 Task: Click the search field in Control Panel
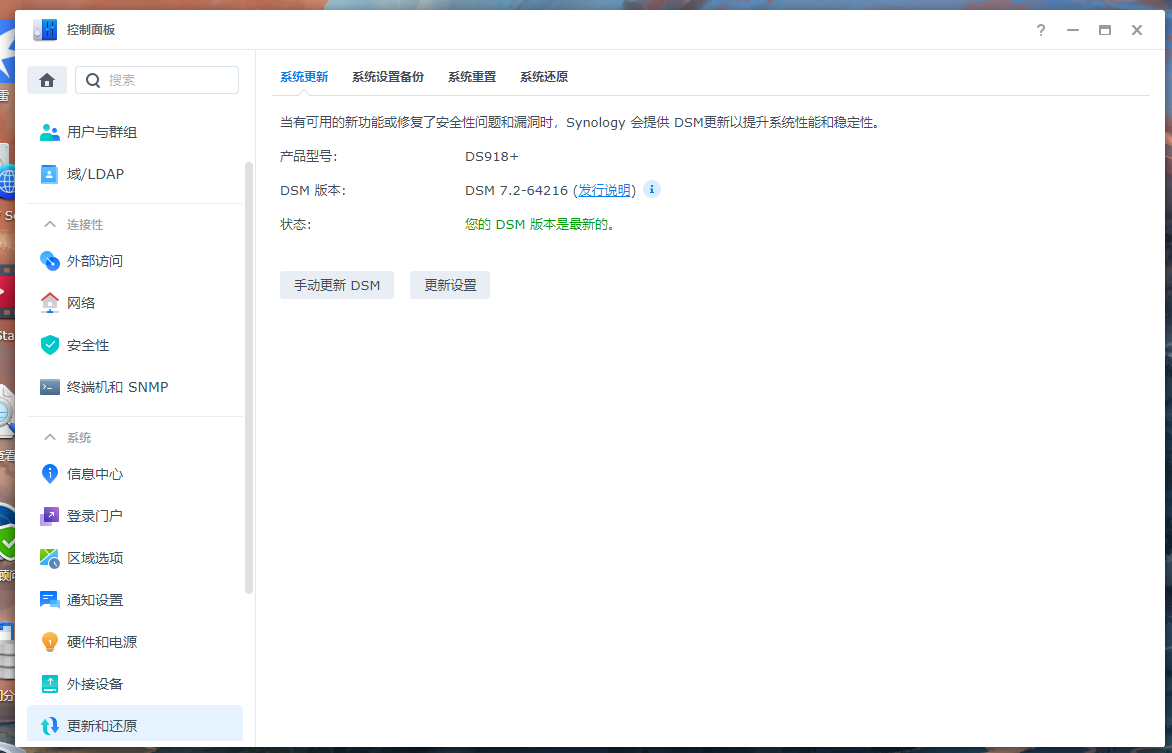tap(157, 80)
